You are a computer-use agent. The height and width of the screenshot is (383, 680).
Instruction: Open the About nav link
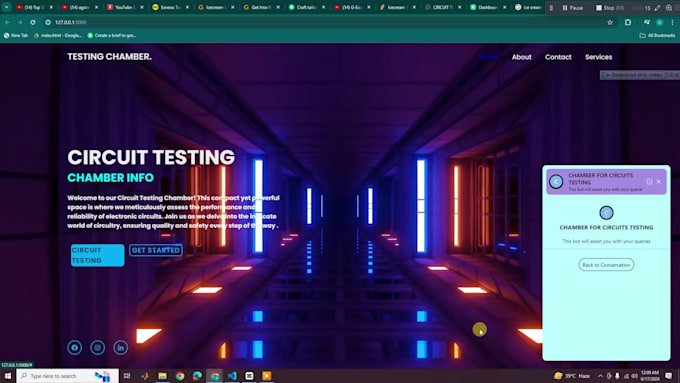[522, 57]
